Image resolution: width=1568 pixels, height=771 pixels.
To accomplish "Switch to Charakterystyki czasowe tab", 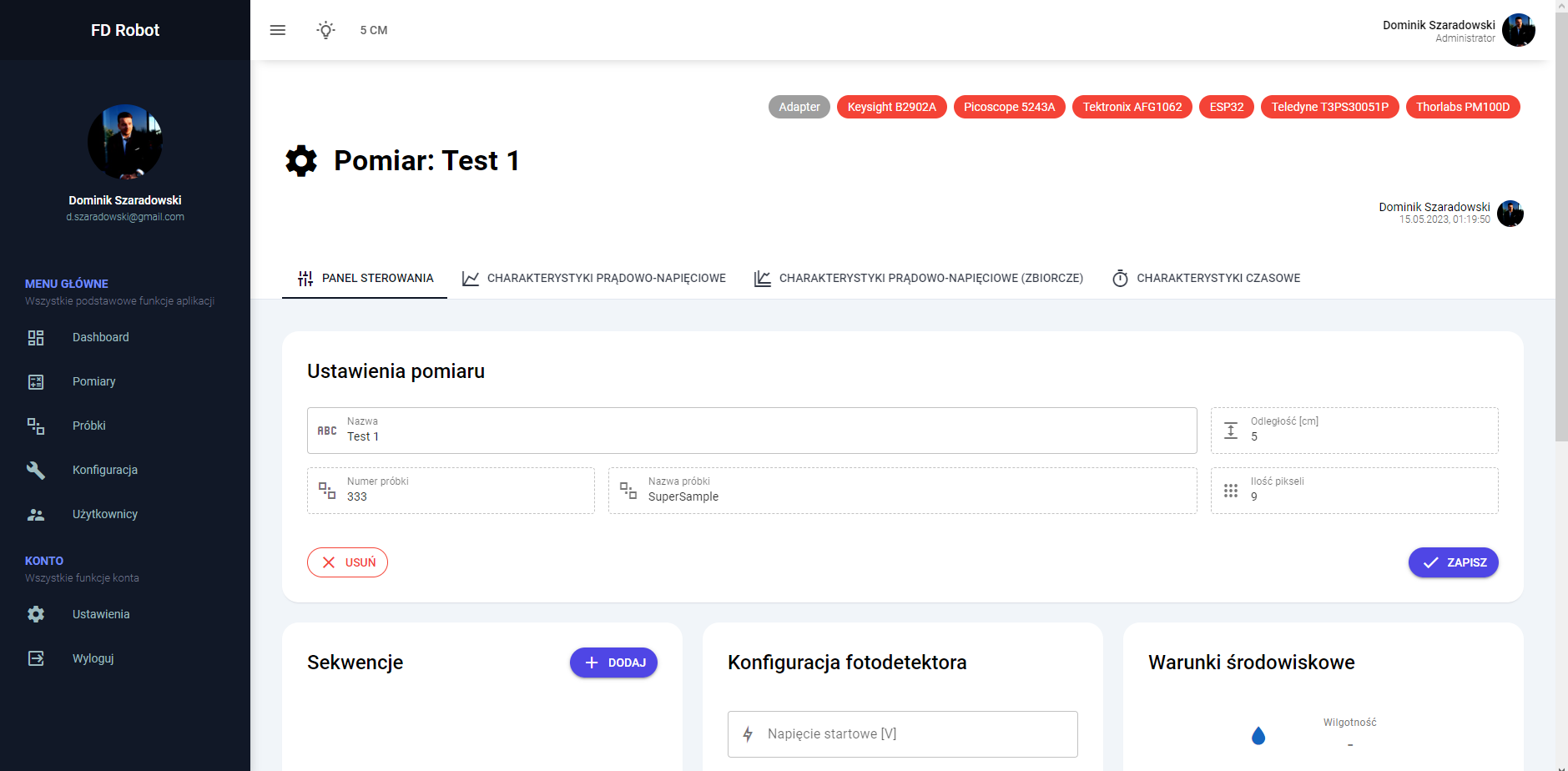I will coord(1206,278).
